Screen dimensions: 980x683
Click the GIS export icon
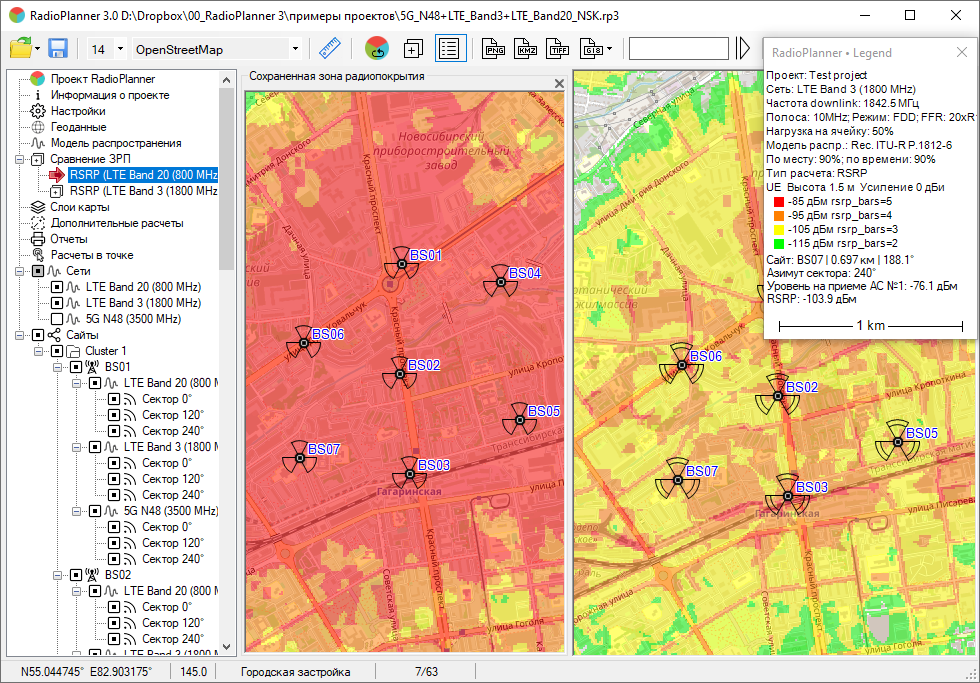tap(591, 48)
